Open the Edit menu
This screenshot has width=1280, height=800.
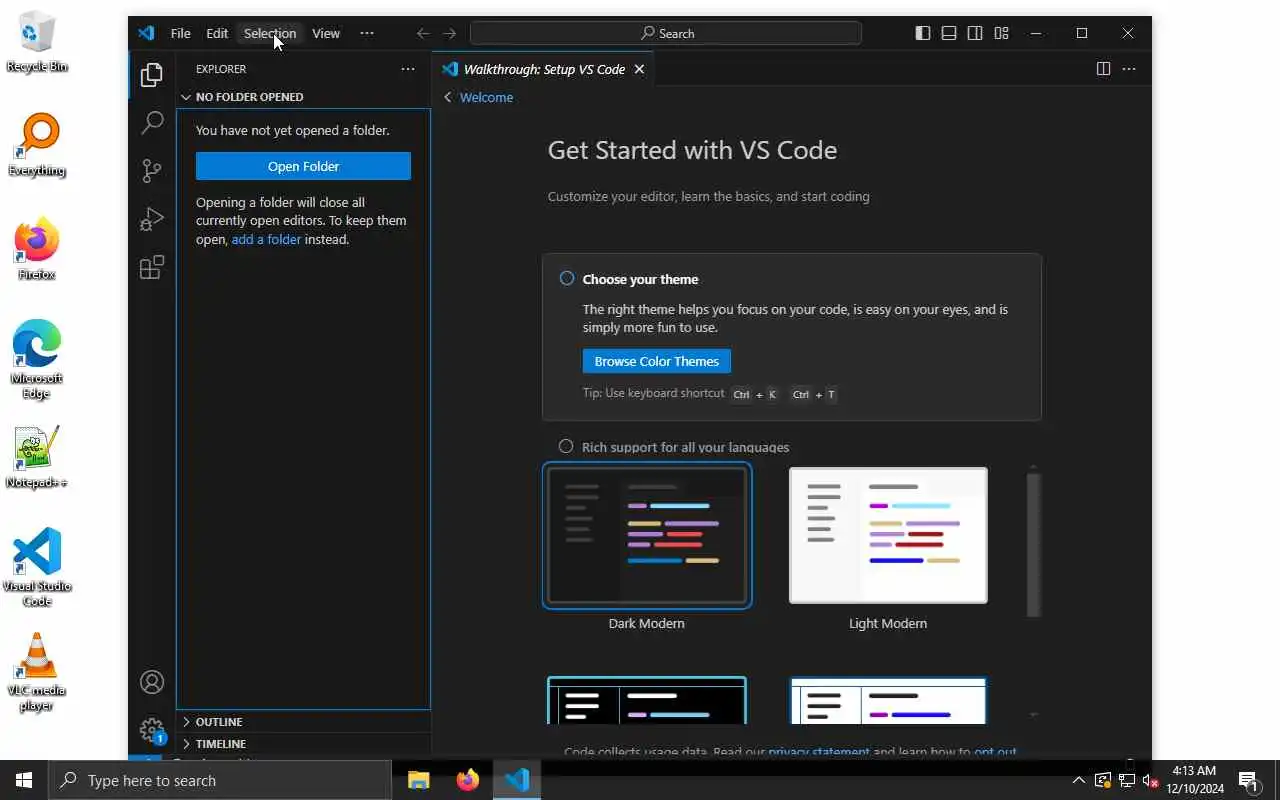[217, 33]
